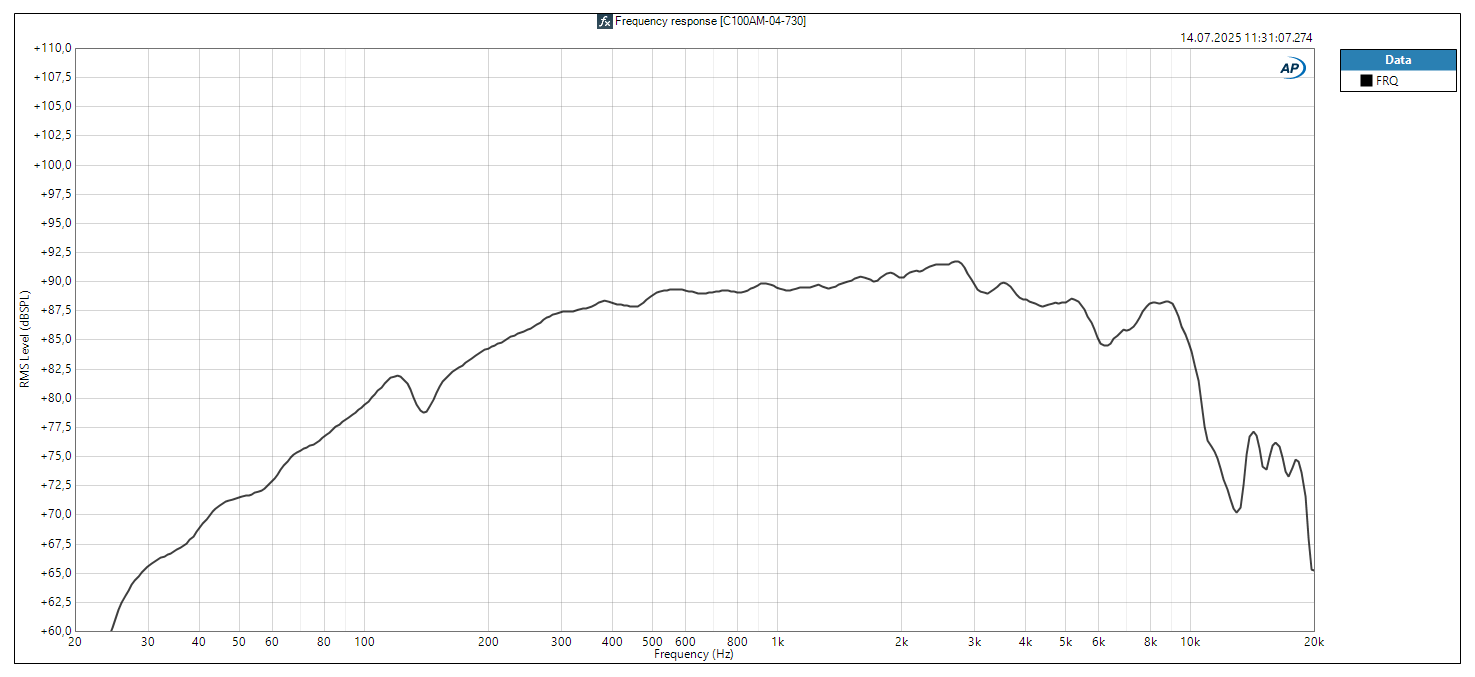
Task: Click the curve dip near 6k Hz
Action: (x=1105, y=345)
